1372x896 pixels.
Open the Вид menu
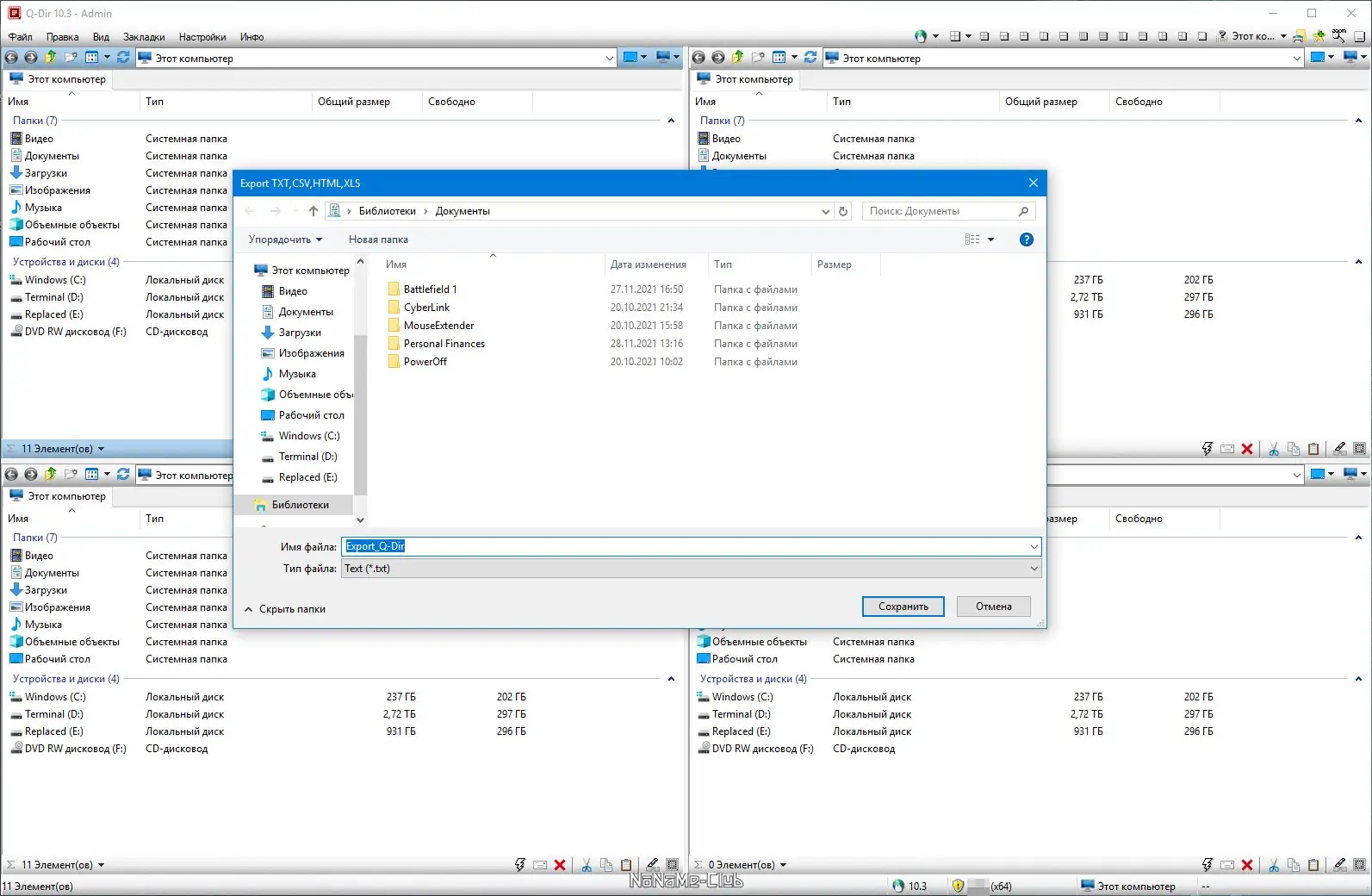101,37
